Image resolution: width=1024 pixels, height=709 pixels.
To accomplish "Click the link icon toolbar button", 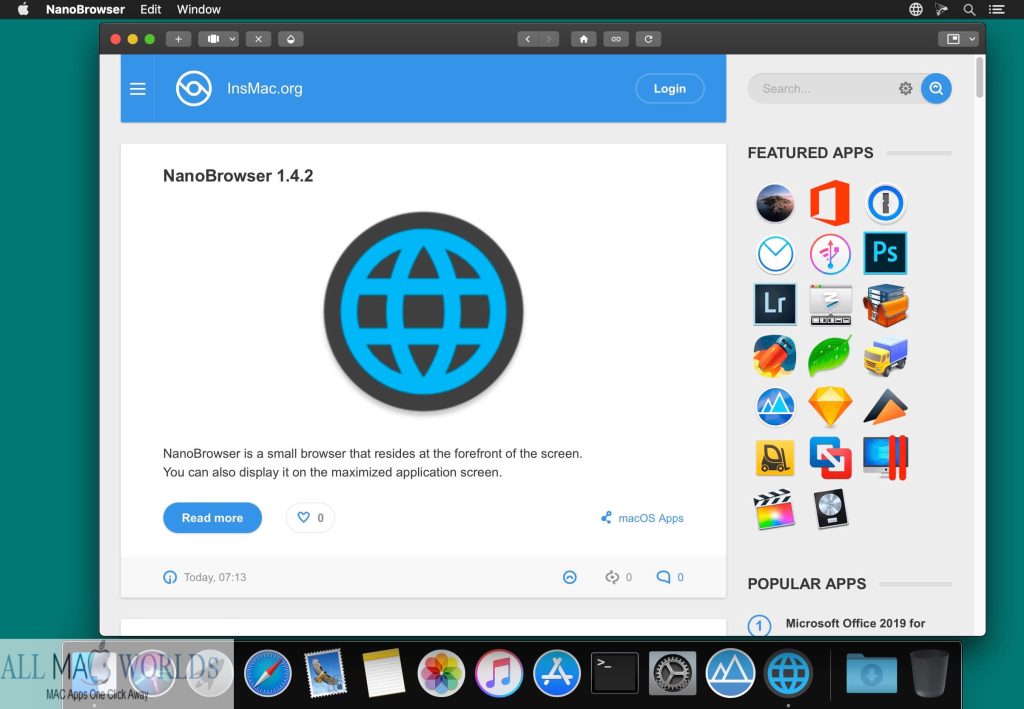I will pyautogui.click(x=616, y=39).
